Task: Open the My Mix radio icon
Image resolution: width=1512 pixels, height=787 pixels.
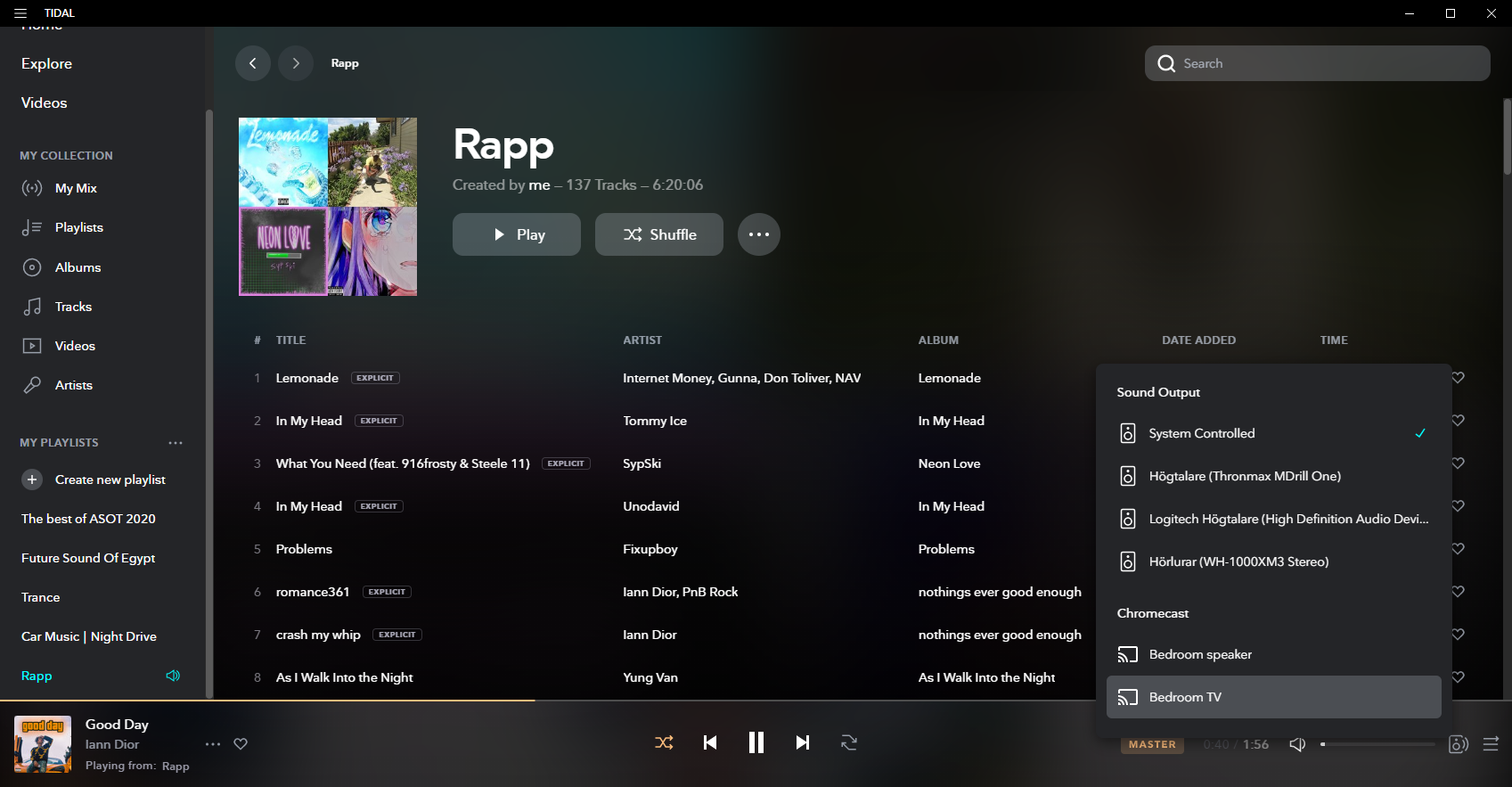Action: pos(32,188)
